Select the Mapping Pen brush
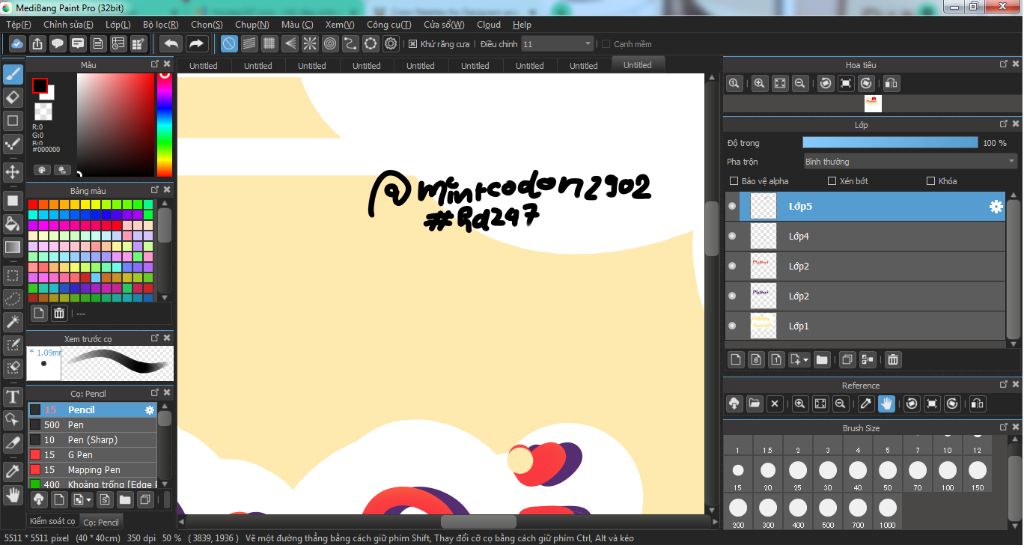Viewport: 1024px width, 548px height. click(x=92, y=470)
